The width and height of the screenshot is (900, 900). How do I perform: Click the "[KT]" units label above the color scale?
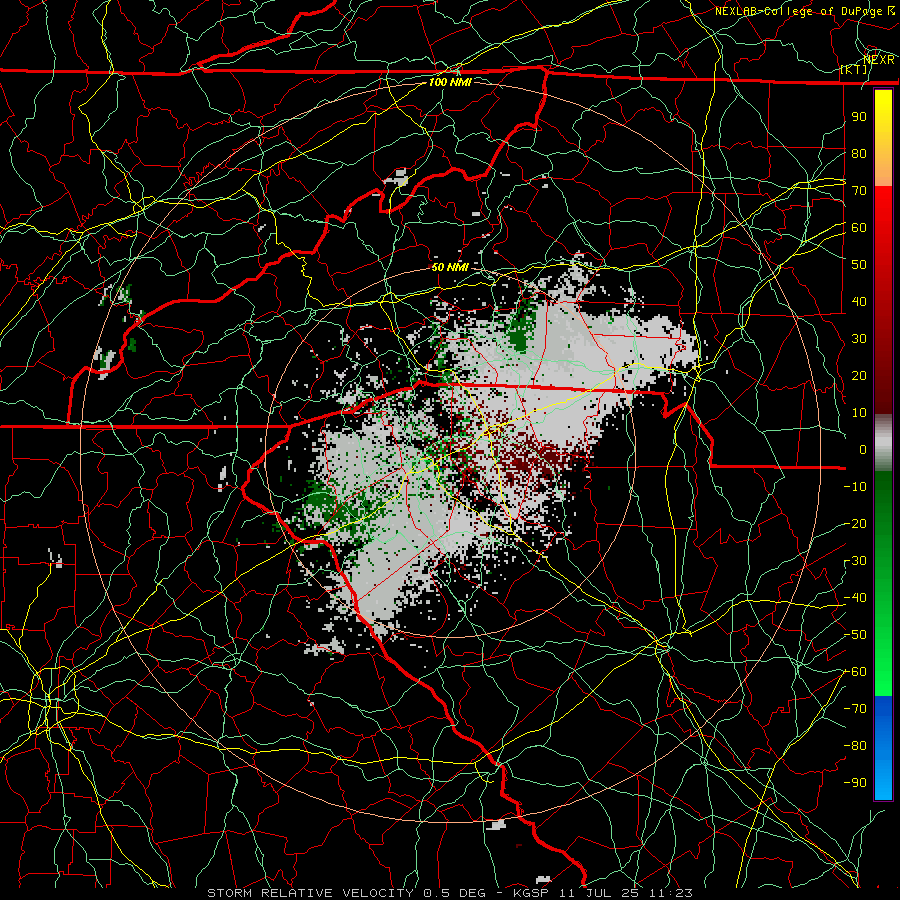pos(854,69)
